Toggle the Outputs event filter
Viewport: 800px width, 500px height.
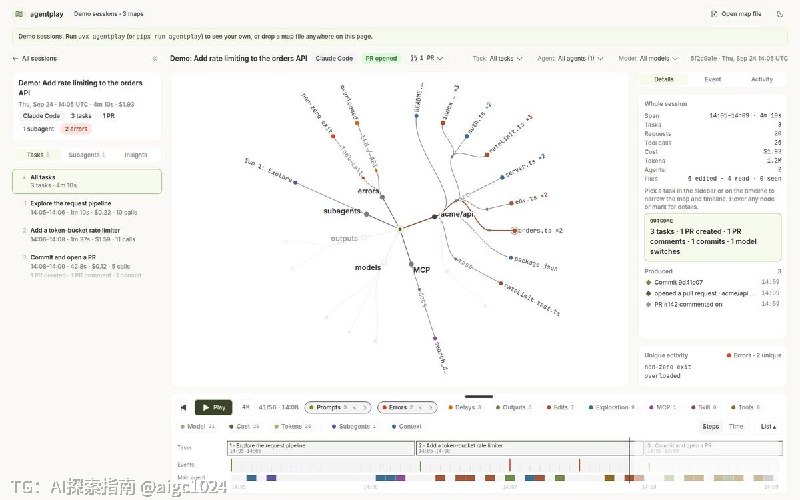(514, 407)
